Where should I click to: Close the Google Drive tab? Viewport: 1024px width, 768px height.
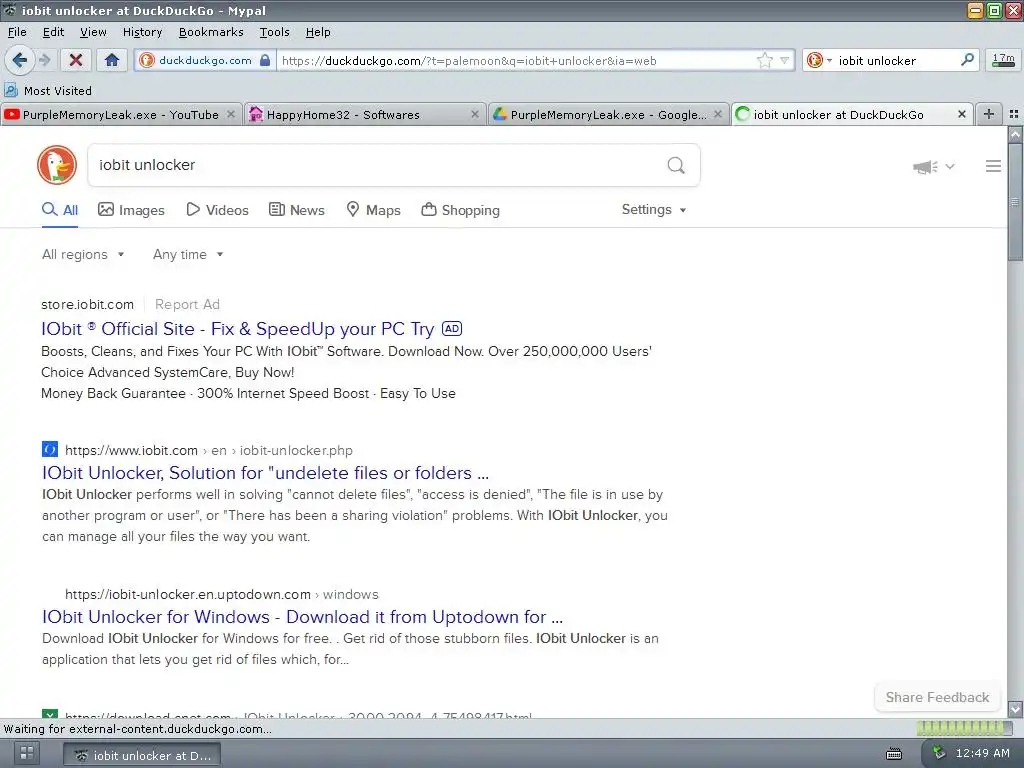pyautogui.click(x=718, y=114)
